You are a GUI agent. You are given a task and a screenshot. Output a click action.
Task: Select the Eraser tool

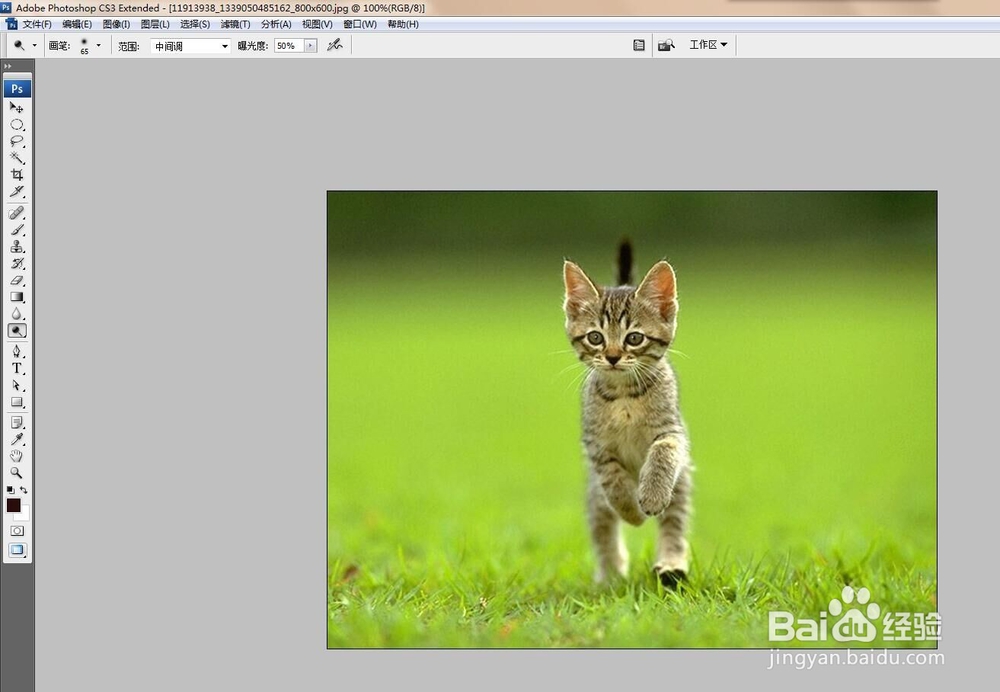[17, 280]
